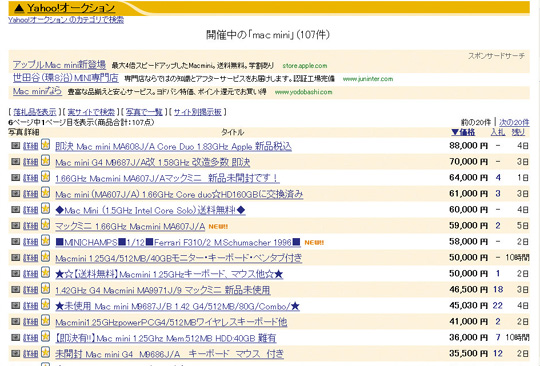Open 1.66GHz Macmini MA607J/A 新品未開封です listing
The width and height of the screenshot is (540, 366).
click(x=167, y=178)
